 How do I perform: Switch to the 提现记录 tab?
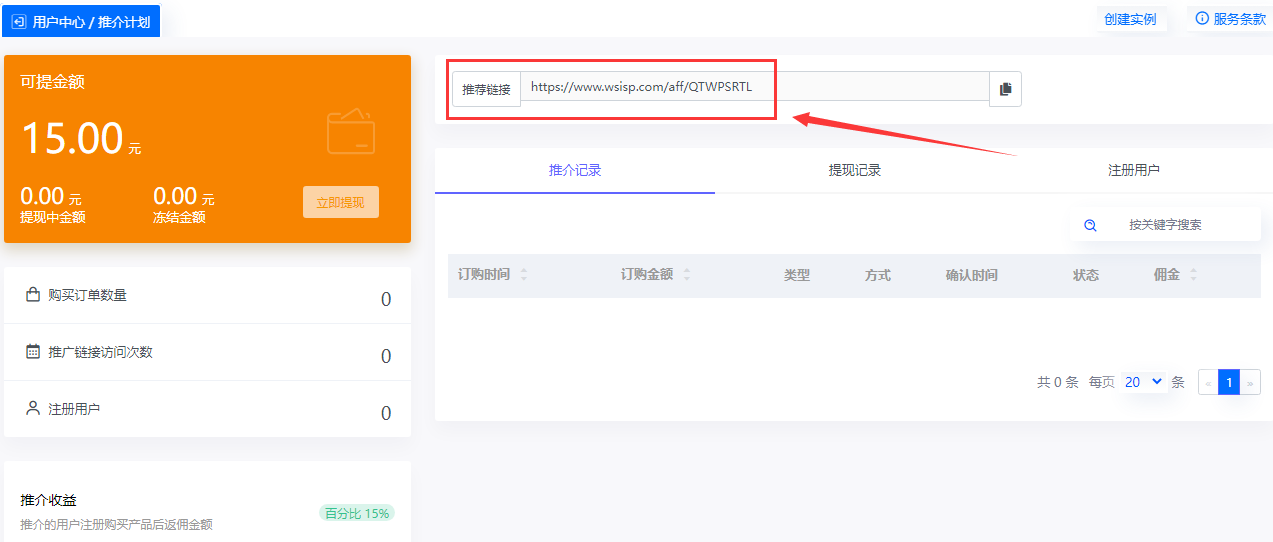855,170
